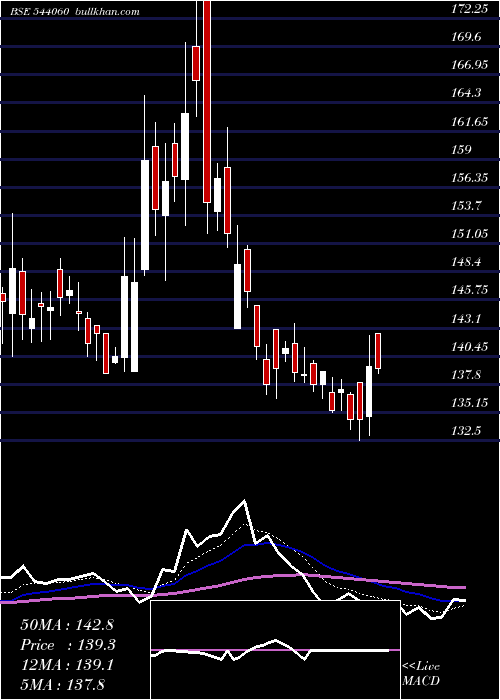500x700 pixels.
Task: Select the 148.4 price axis label
Action: [467, 262]
